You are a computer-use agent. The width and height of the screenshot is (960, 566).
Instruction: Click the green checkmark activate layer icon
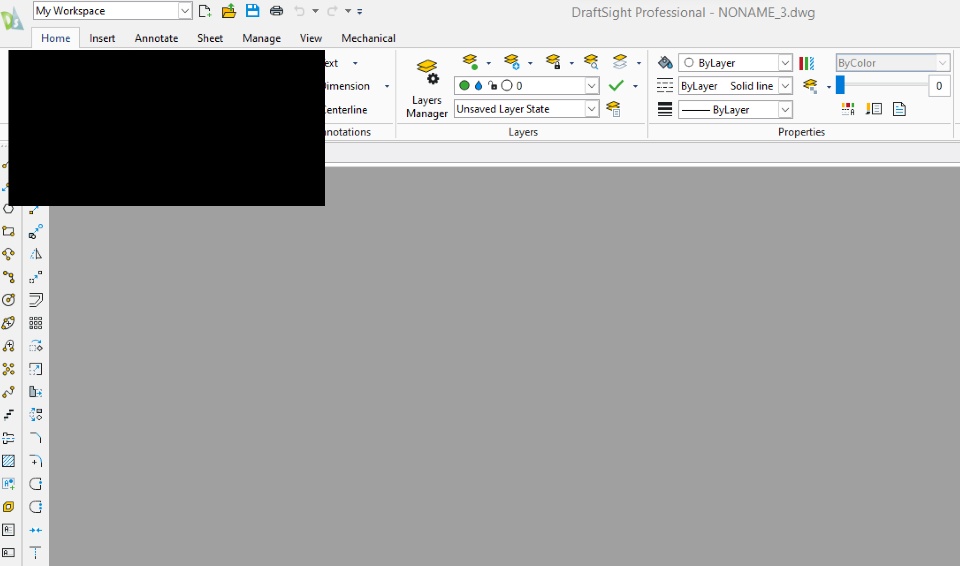pyautogui.click(x=617, y=86)
